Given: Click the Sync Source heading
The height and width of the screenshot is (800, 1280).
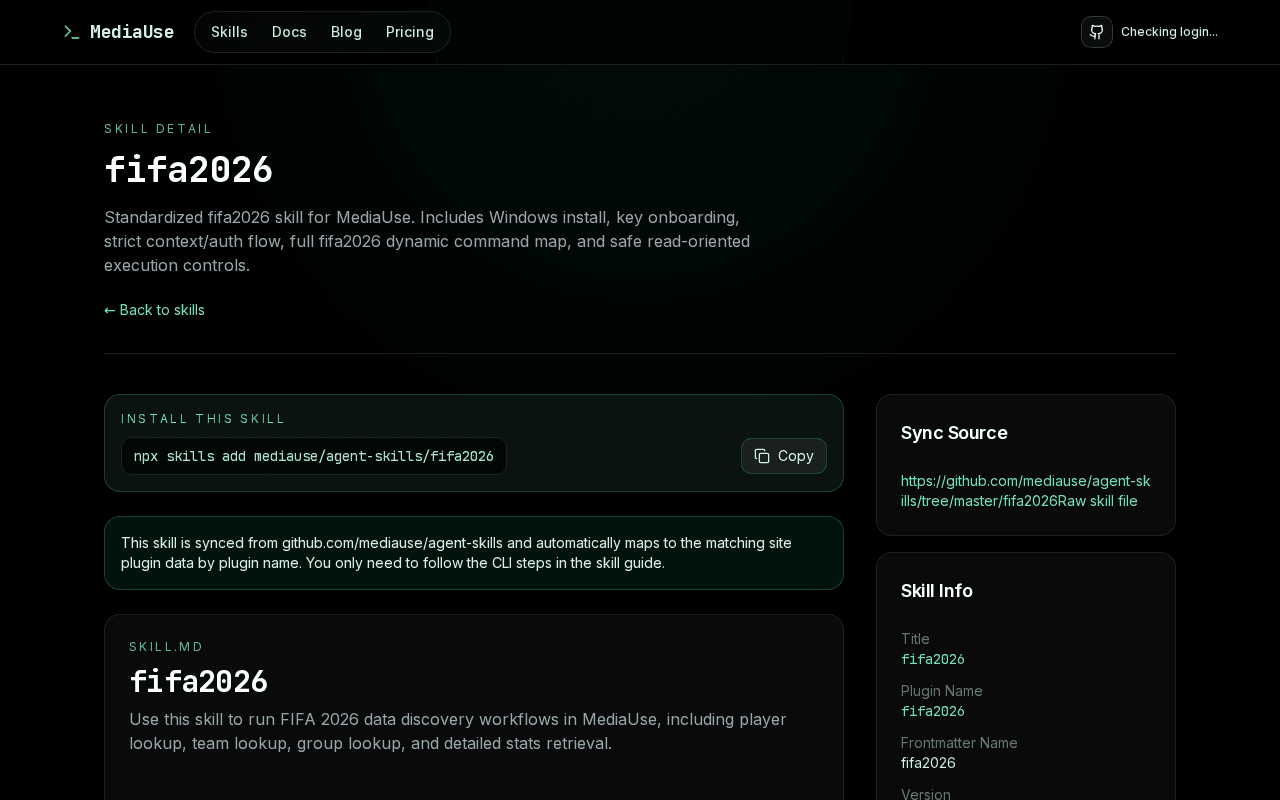Looking at the screenshot, I should click(x=954, y=433).
